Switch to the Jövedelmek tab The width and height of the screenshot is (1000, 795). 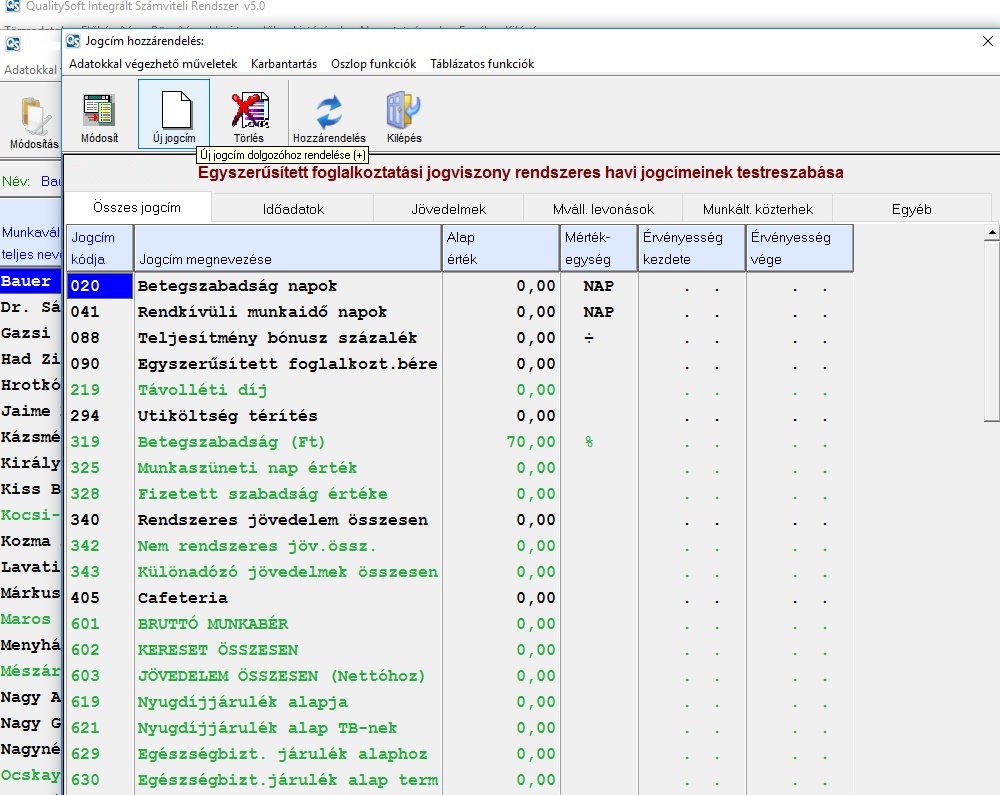448,209
